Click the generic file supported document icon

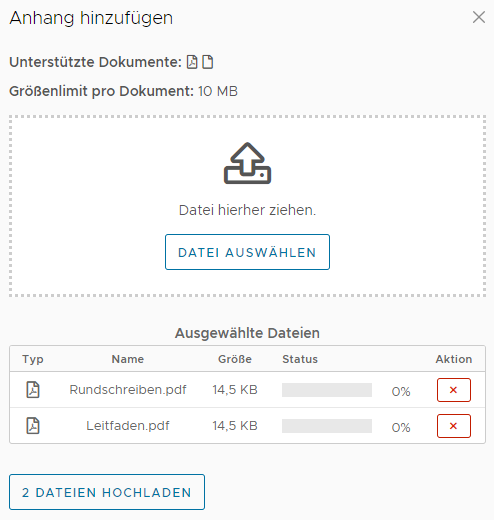point(208,62)
